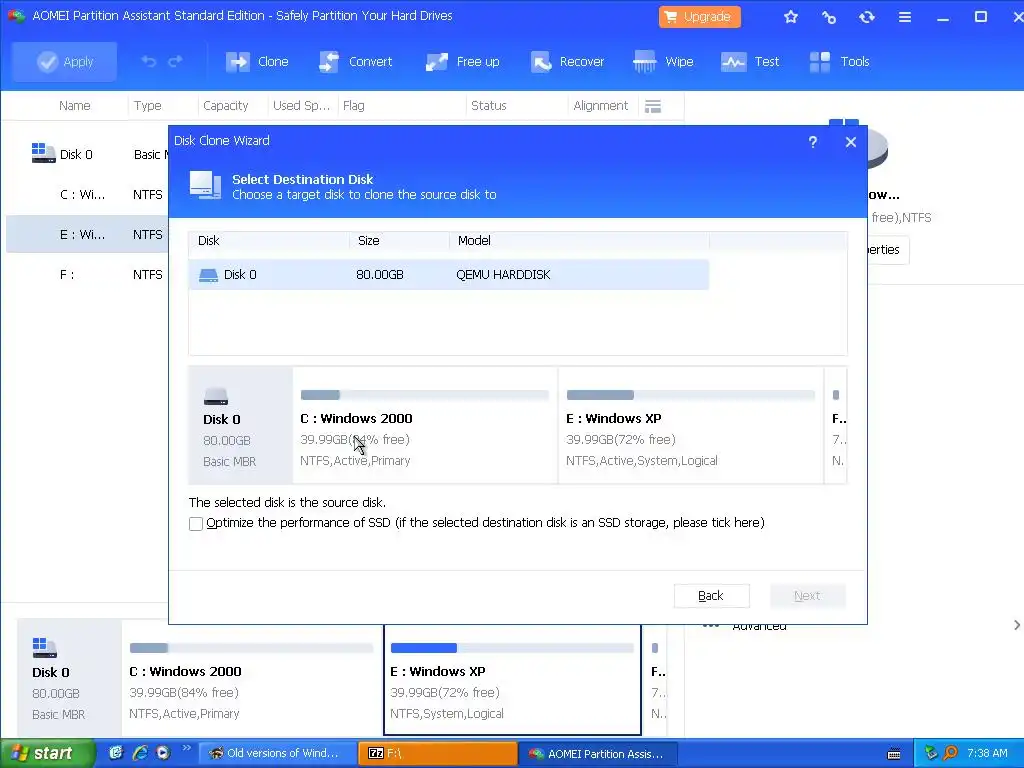Screen dimensions: 1024x768
Task: Click the undo arrow in toolbar
Action: pos(148,61)
